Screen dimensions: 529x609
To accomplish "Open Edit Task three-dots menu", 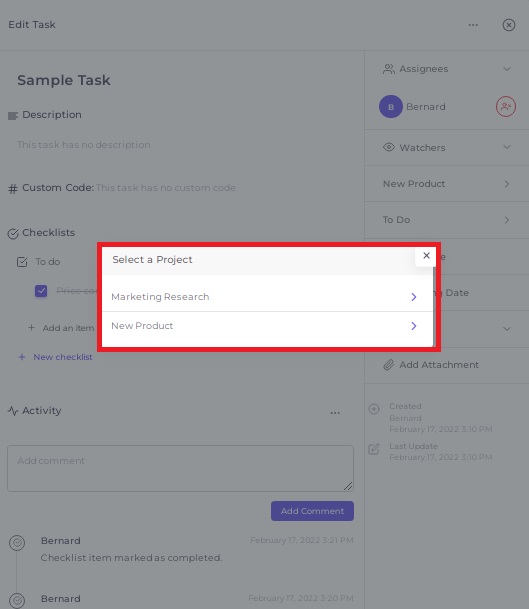I will pyautogui.click(x=473, y=25).
